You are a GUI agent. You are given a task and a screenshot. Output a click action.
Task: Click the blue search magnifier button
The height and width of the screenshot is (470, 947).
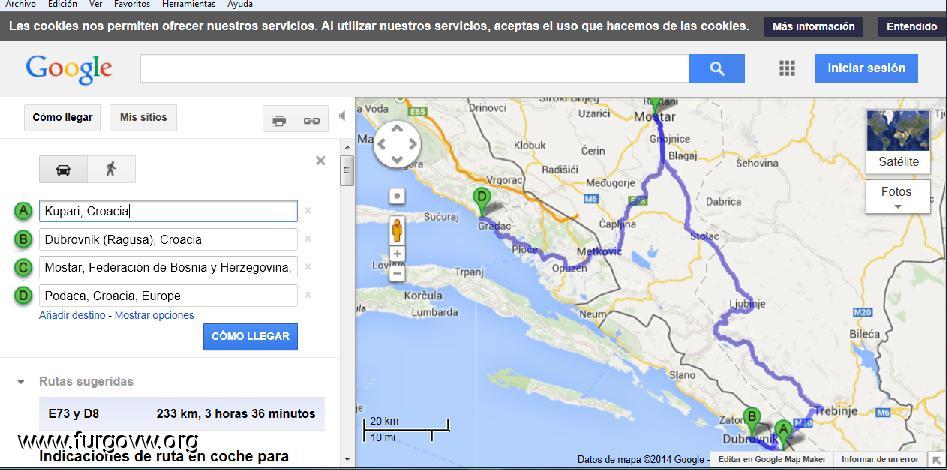coord(716,68)
